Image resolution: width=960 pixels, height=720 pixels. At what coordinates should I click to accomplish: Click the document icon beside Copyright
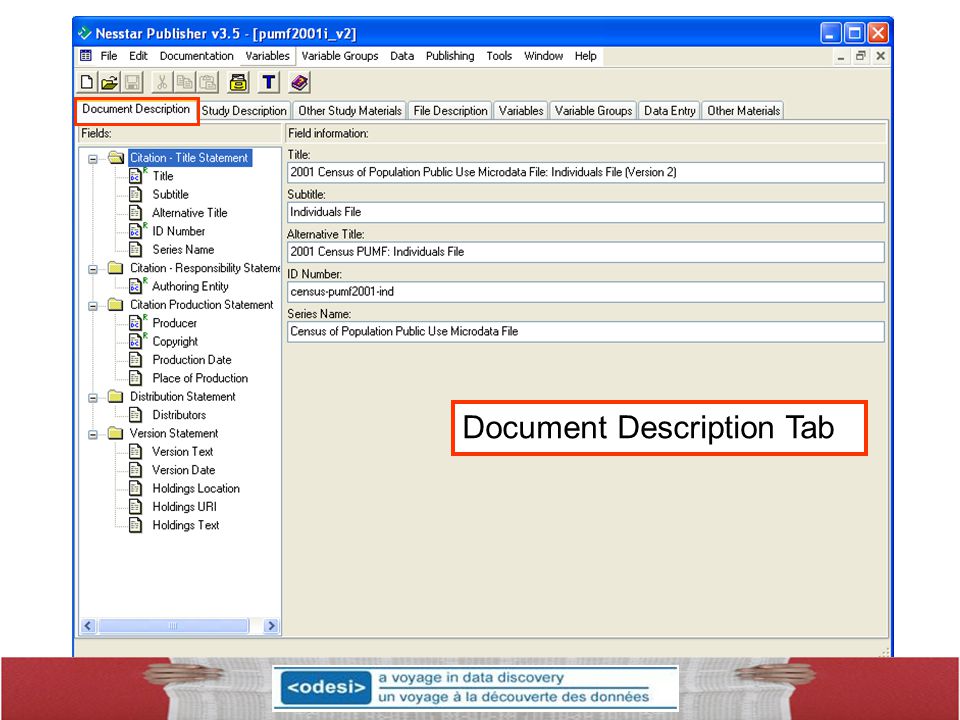[x=136, y=341]
